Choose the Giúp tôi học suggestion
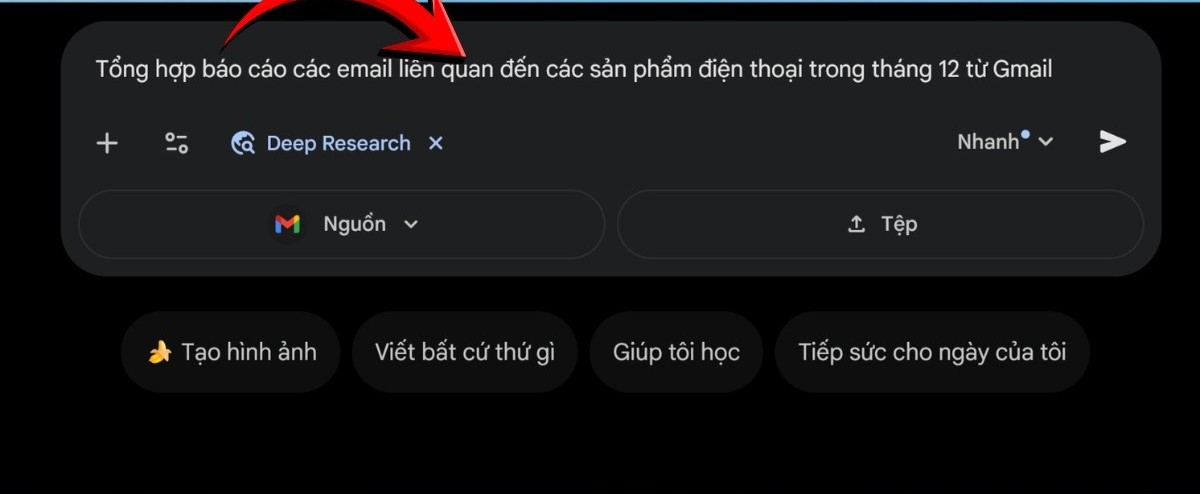The width and height of the screenshot is (1200, 494). coord(676,352)
